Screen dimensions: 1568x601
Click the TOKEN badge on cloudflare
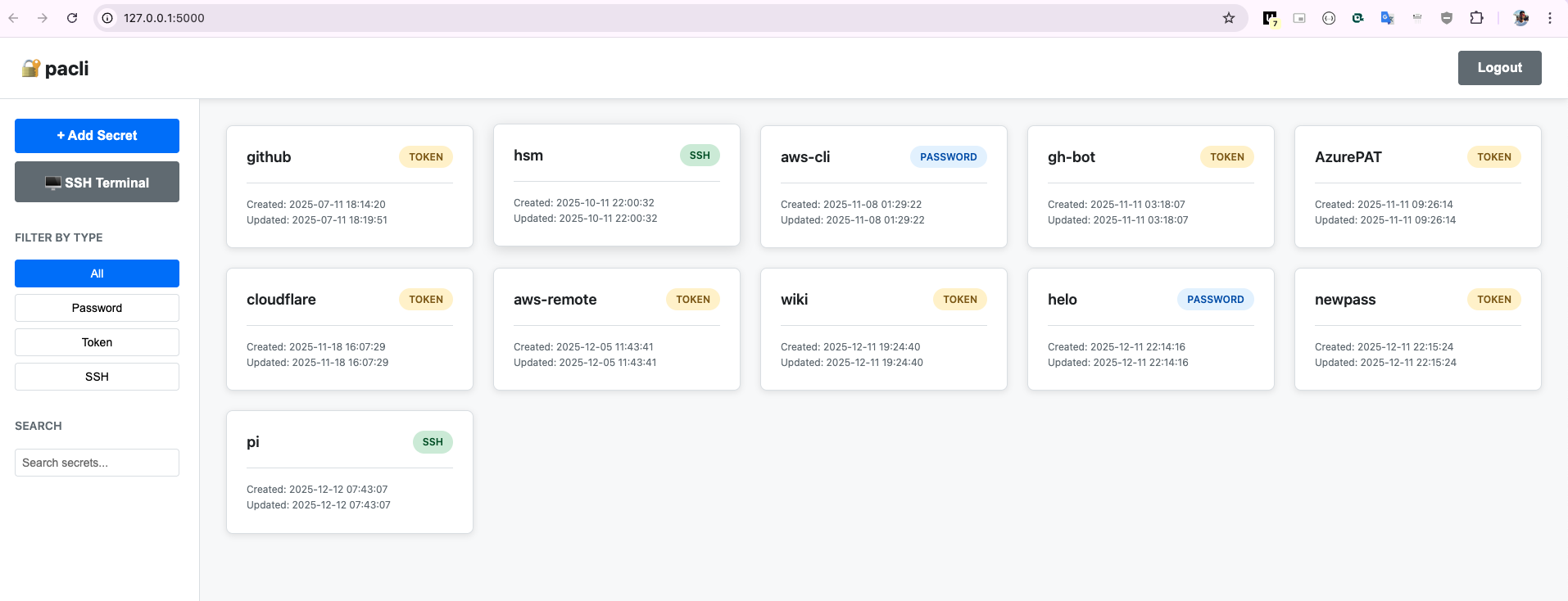coord(426,300)
